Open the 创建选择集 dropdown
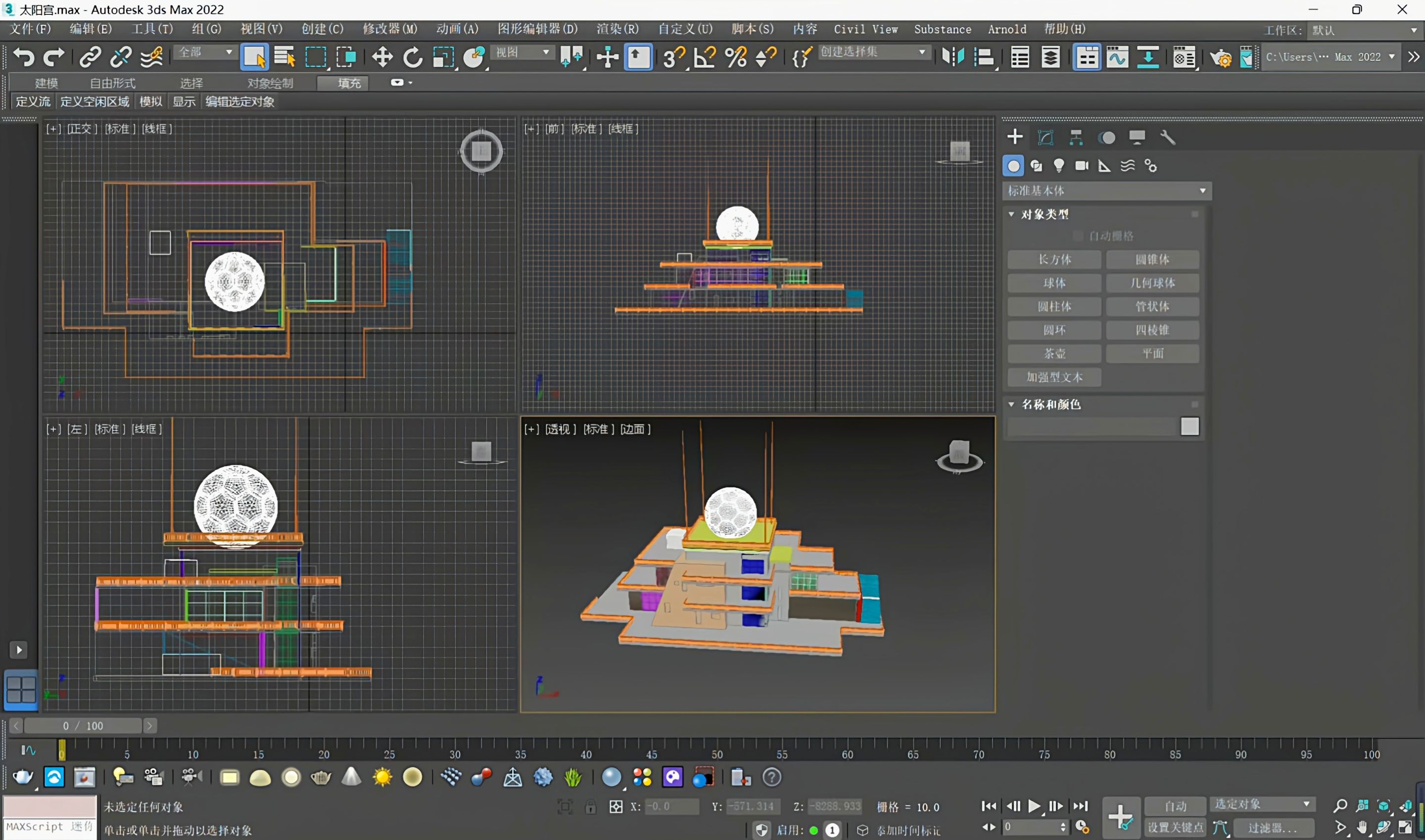Screen dimensions: 1425x840 click(874, 52)
